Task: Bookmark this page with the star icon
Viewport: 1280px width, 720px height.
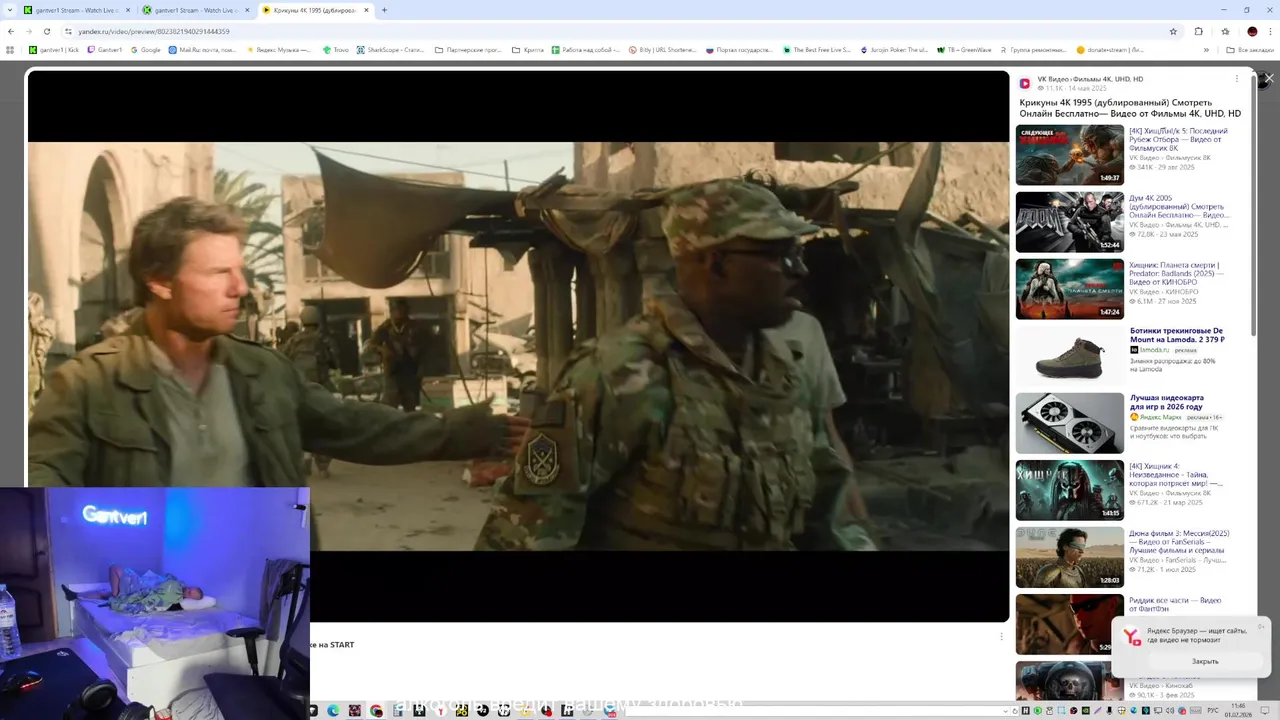Action: [1173, 31]
